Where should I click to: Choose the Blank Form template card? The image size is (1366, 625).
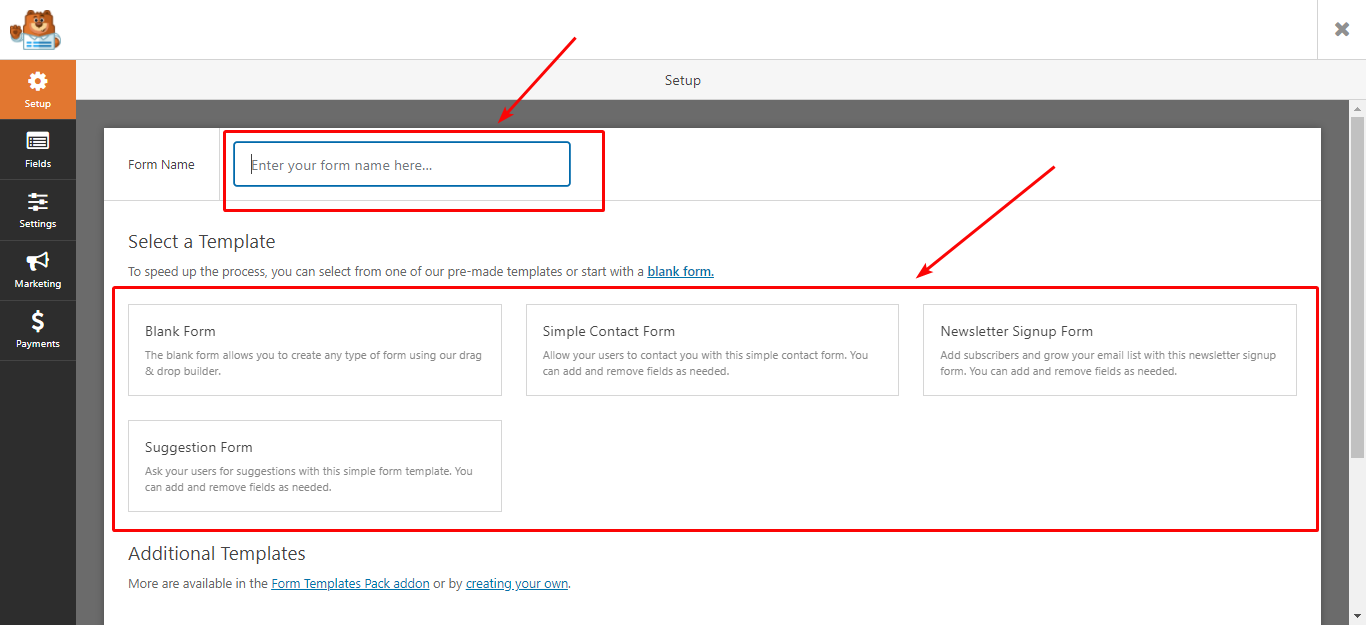pos(315,350)
